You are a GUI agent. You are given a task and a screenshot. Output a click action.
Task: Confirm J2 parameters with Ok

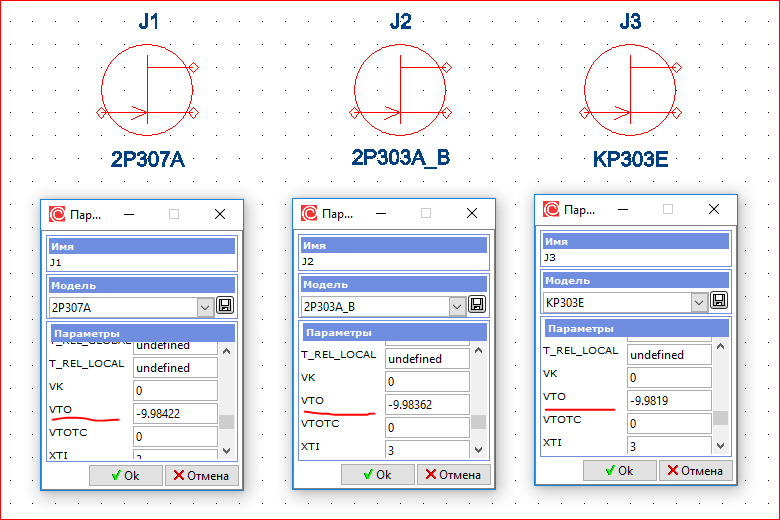pos(378,475)
